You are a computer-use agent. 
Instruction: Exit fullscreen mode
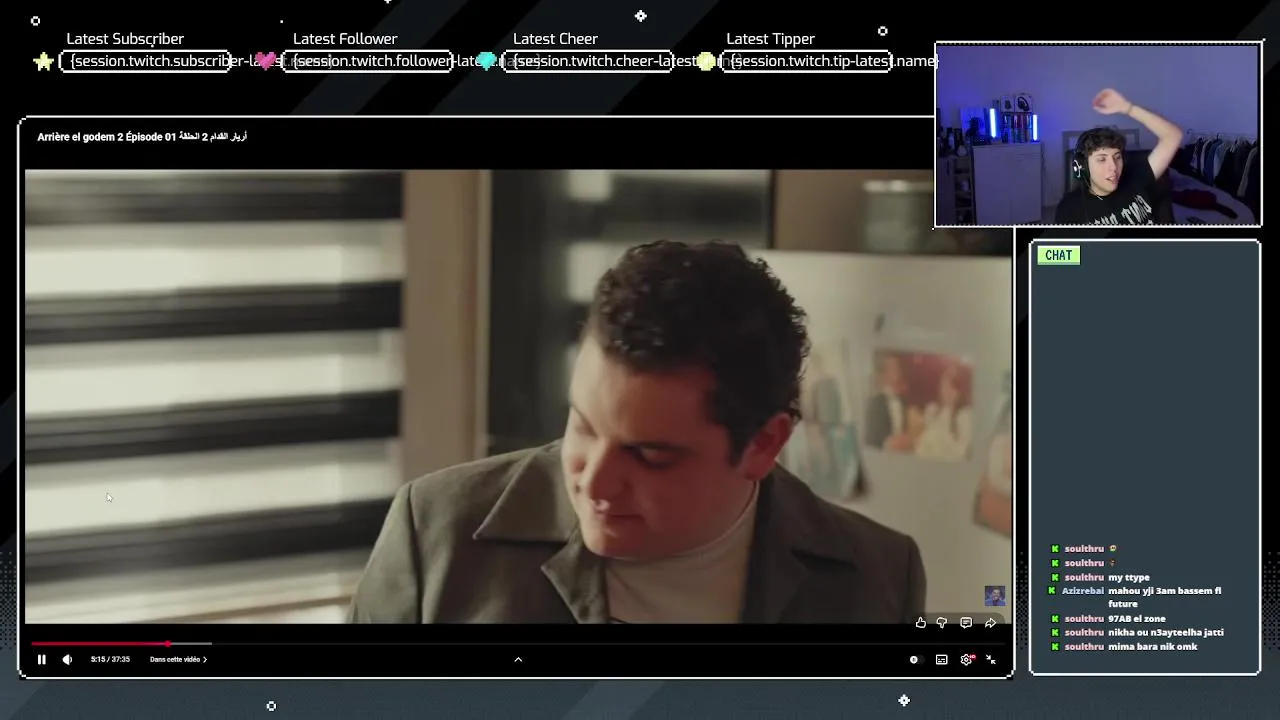pos(991,659)
